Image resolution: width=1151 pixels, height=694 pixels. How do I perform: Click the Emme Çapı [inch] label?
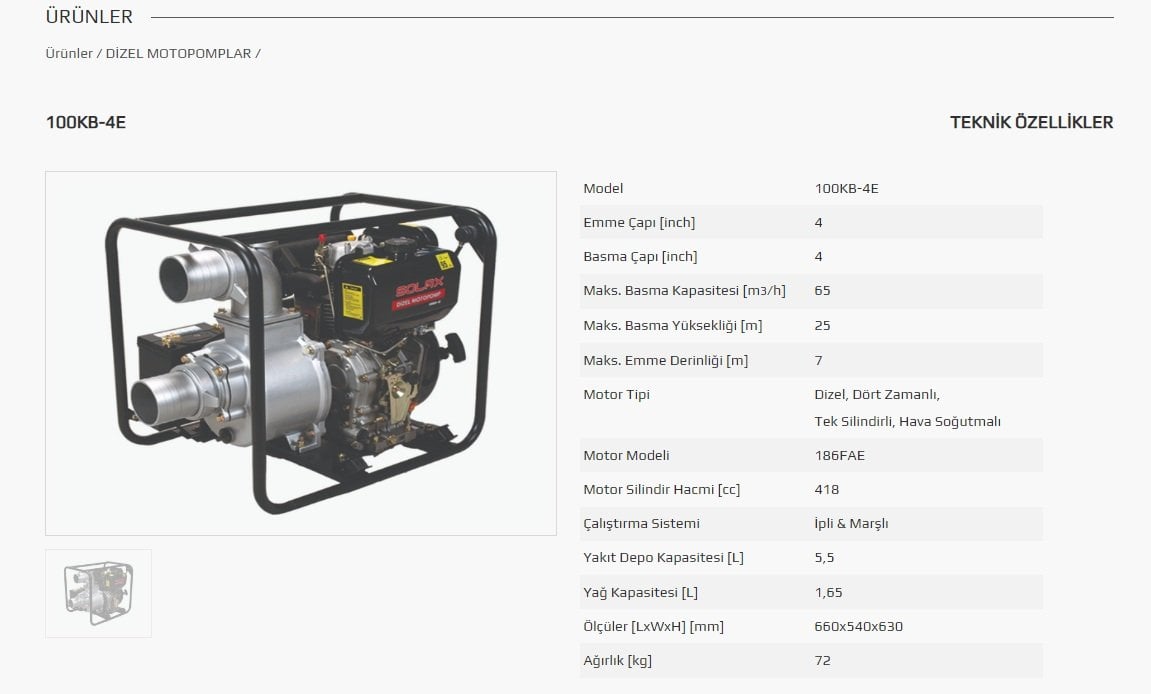click(x=639, y=223)
